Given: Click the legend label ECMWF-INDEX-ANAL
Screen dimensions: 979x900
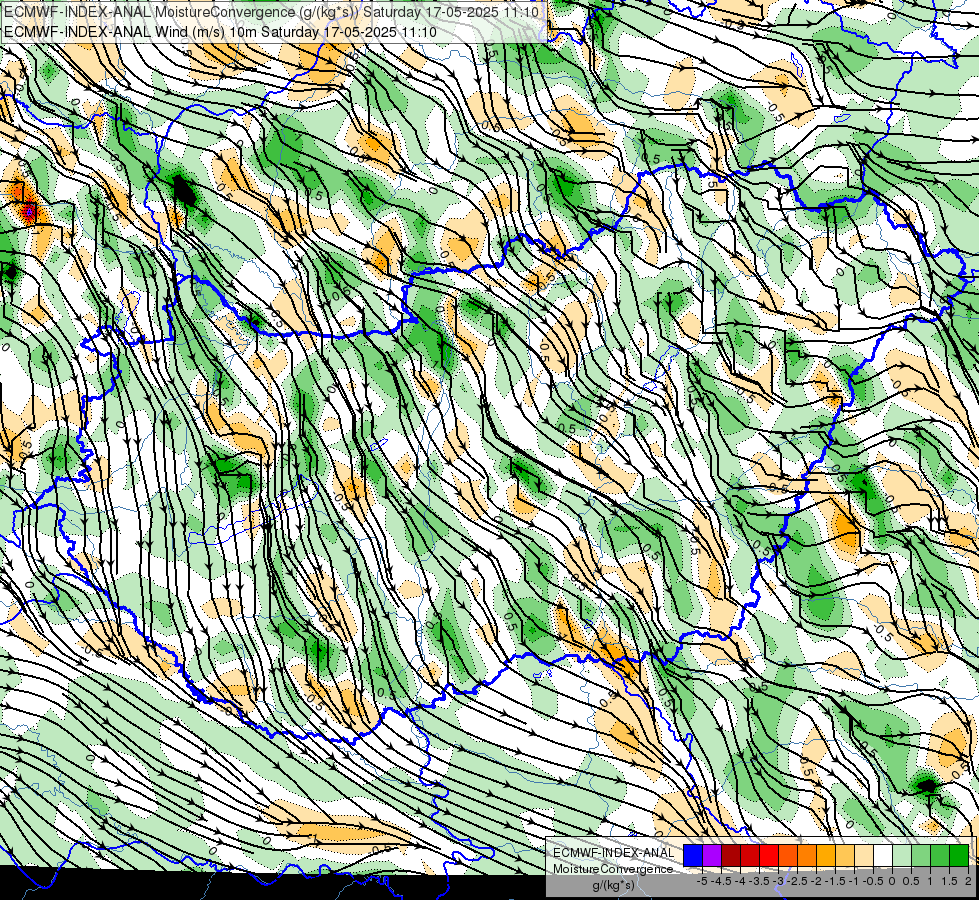Looking at the screenshot, I should pos(613,853).
